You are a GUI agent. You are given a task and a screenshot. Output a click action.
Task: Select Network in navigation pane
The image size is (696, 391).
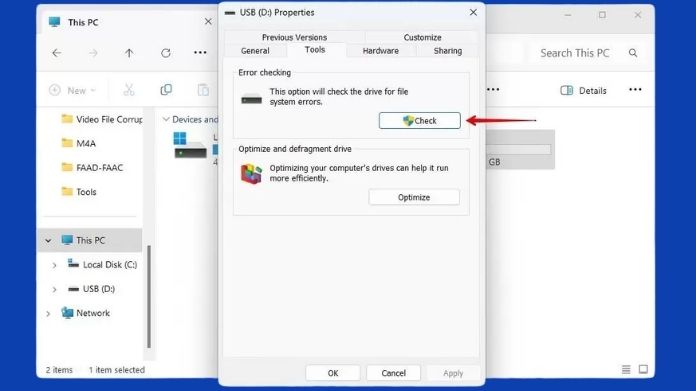(85, 313)
